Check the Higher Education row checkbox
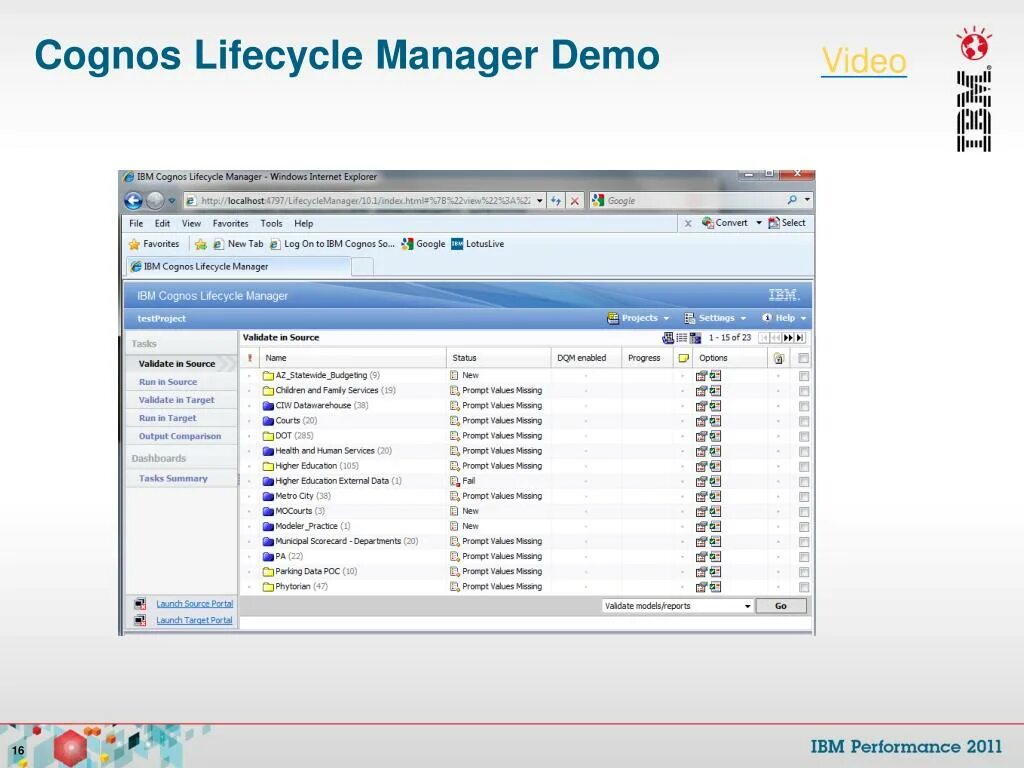The height and width of the screenshot is (768, 1024). [804, 466]
